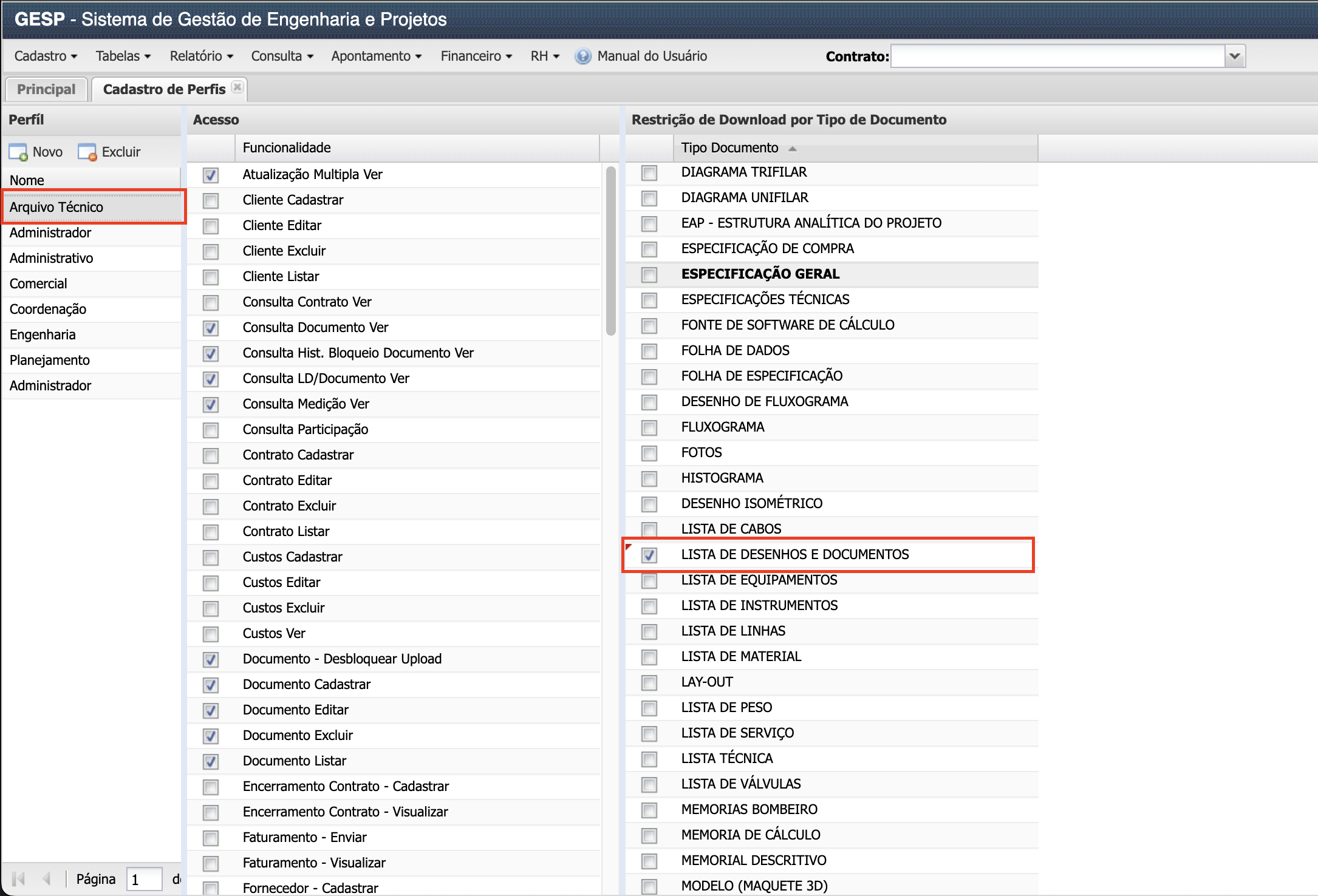Click the Página number input field

click(x=143, y=879)
